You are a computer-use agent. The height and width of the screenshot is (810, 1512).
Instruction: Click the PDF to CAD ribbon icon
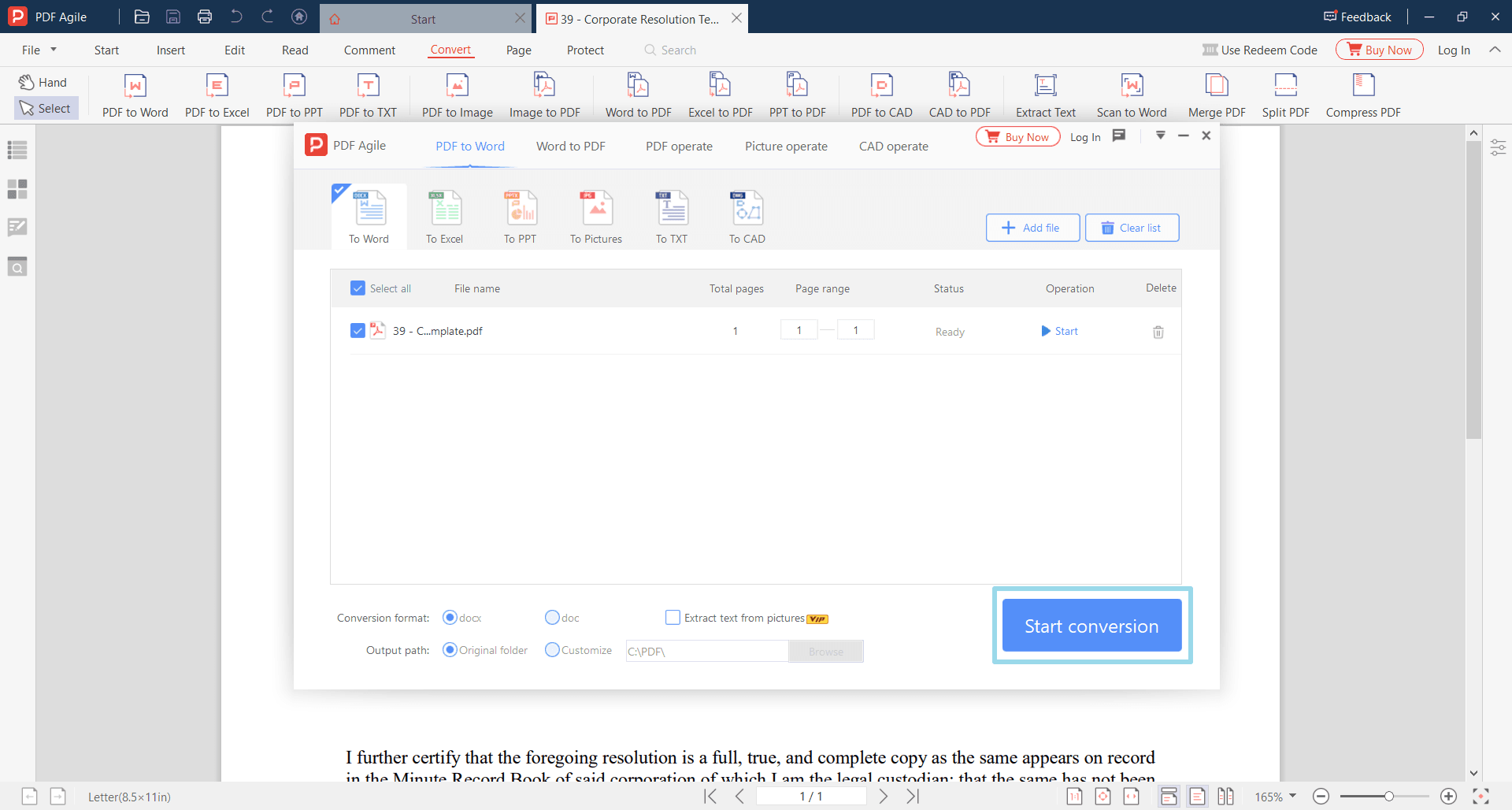click(x=882, y=95)
